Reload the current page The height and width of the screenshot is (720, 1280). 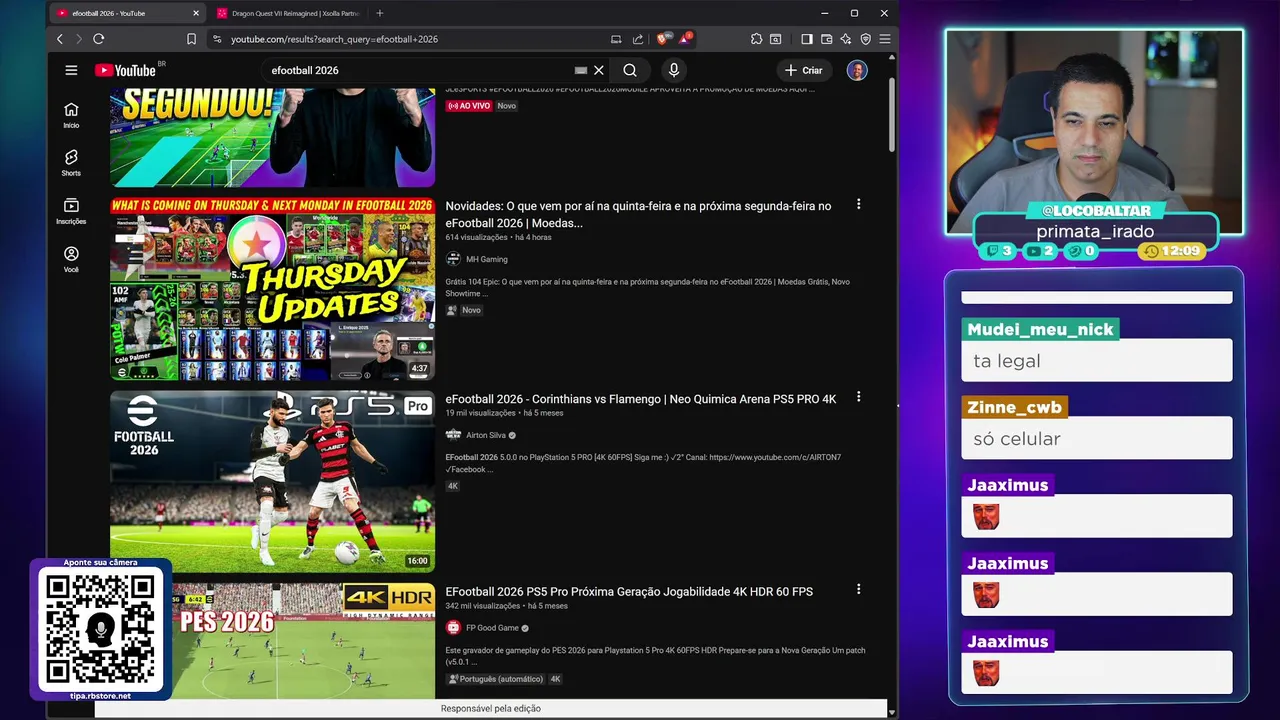tap(98, 39)
